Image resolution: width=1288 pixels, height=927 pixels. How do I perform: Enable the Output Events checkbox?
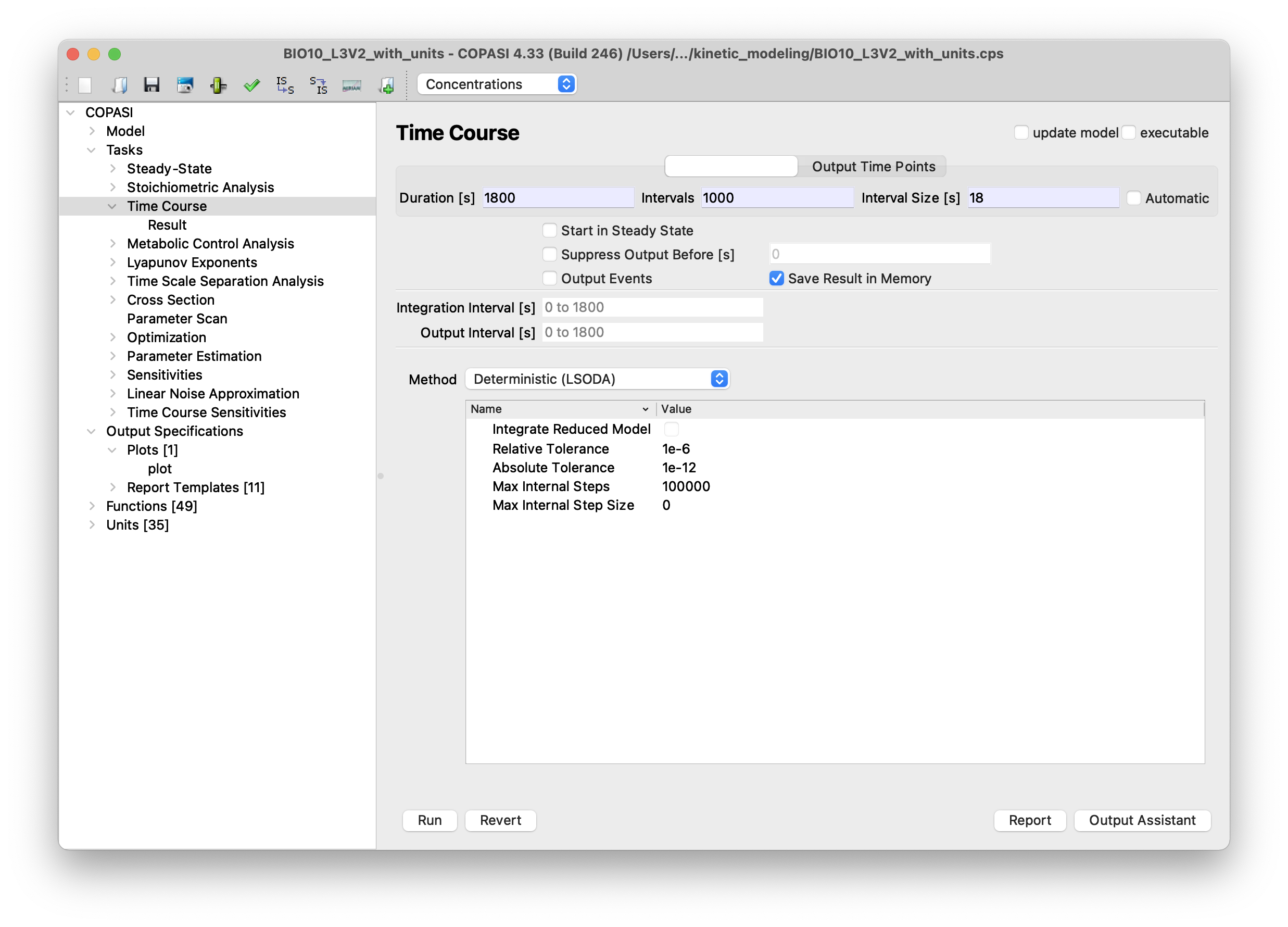[549, 278]
